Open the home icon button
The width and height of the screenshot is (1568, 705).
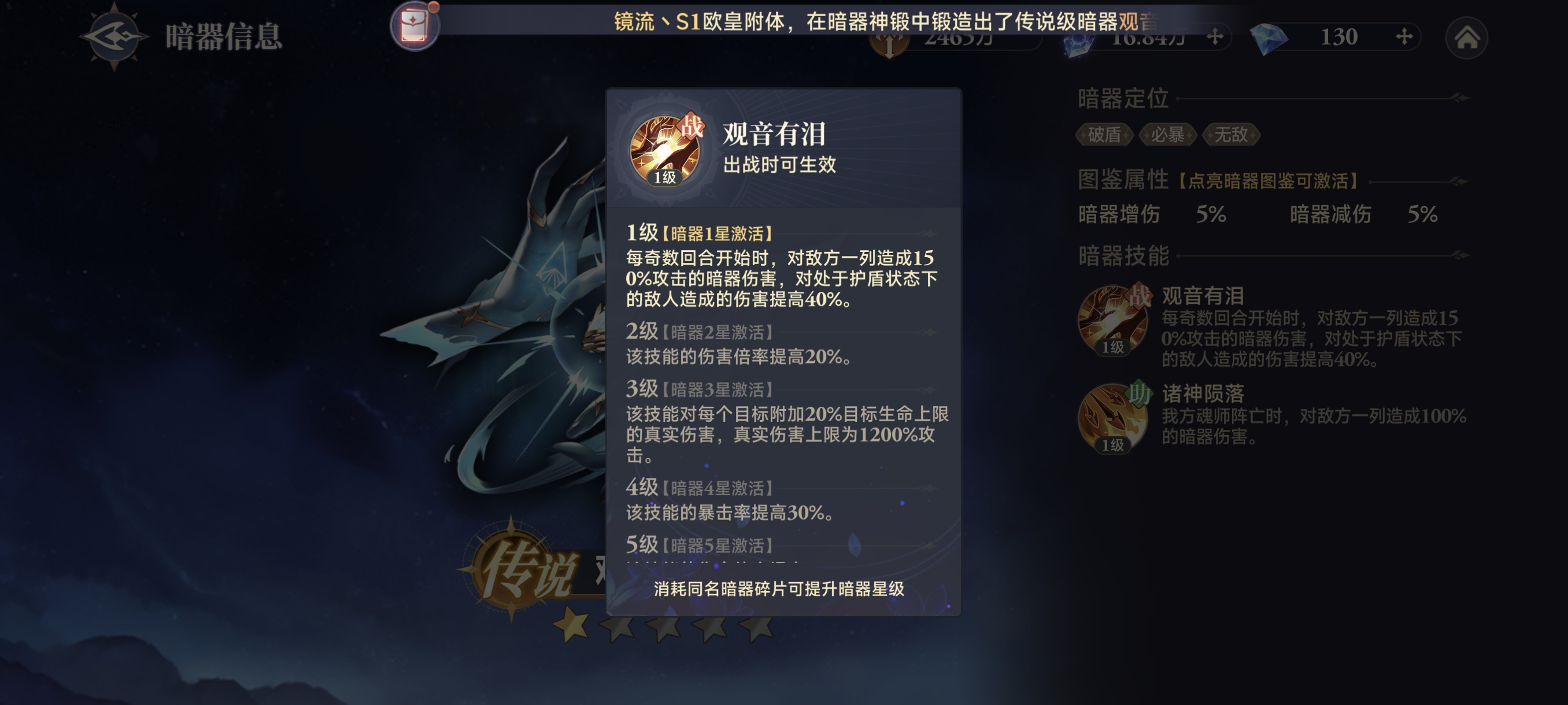coord(1466,38)
